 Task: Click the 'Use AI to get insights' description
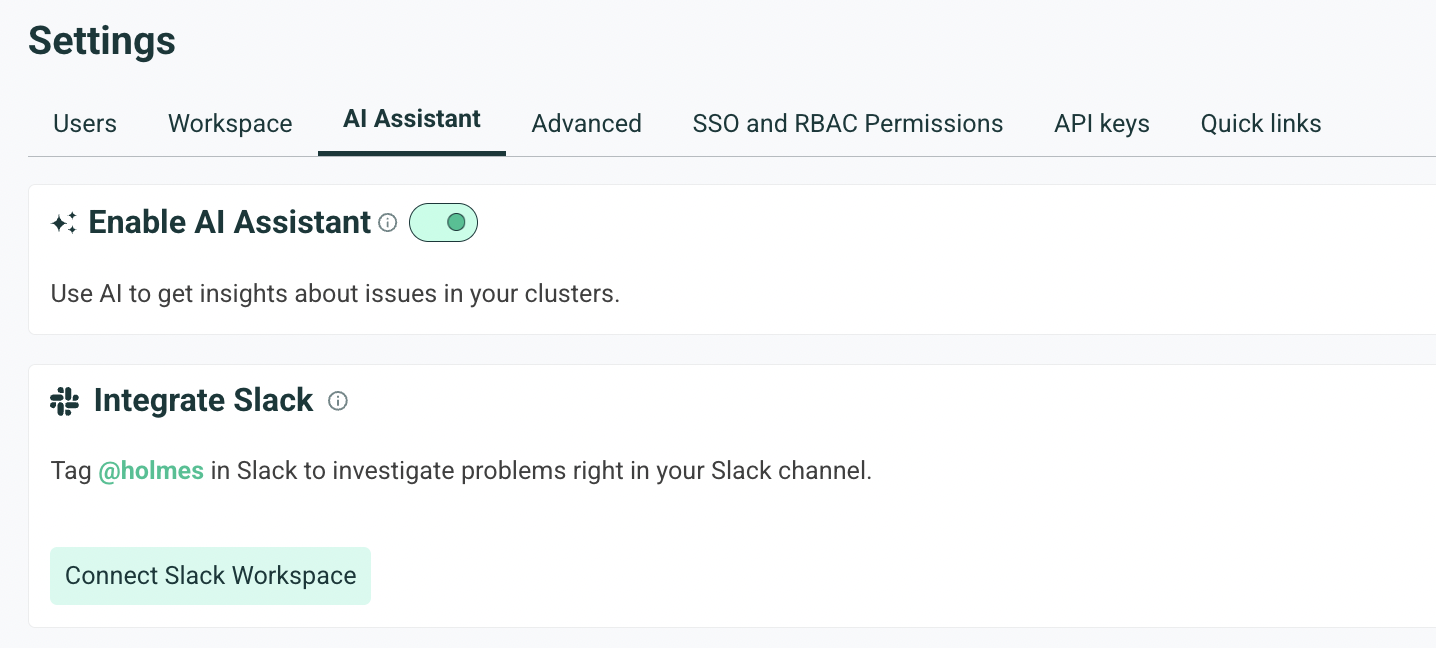(336, 295)
